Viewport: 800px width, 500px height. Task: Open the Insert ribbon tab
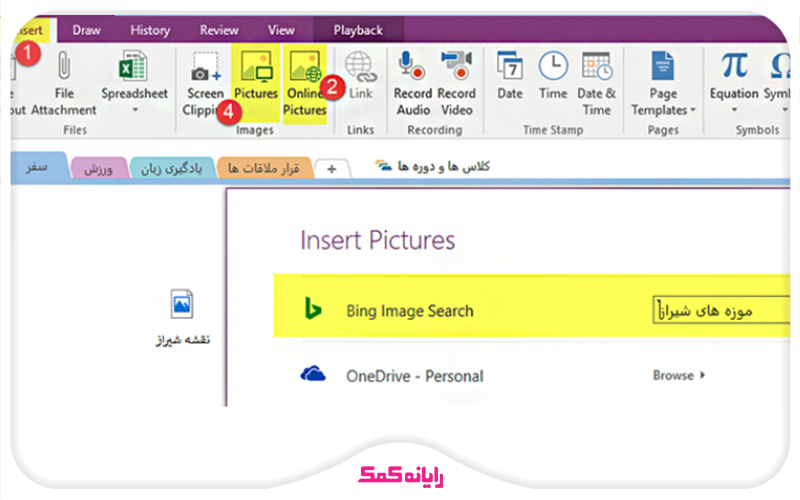coord(32,30)
